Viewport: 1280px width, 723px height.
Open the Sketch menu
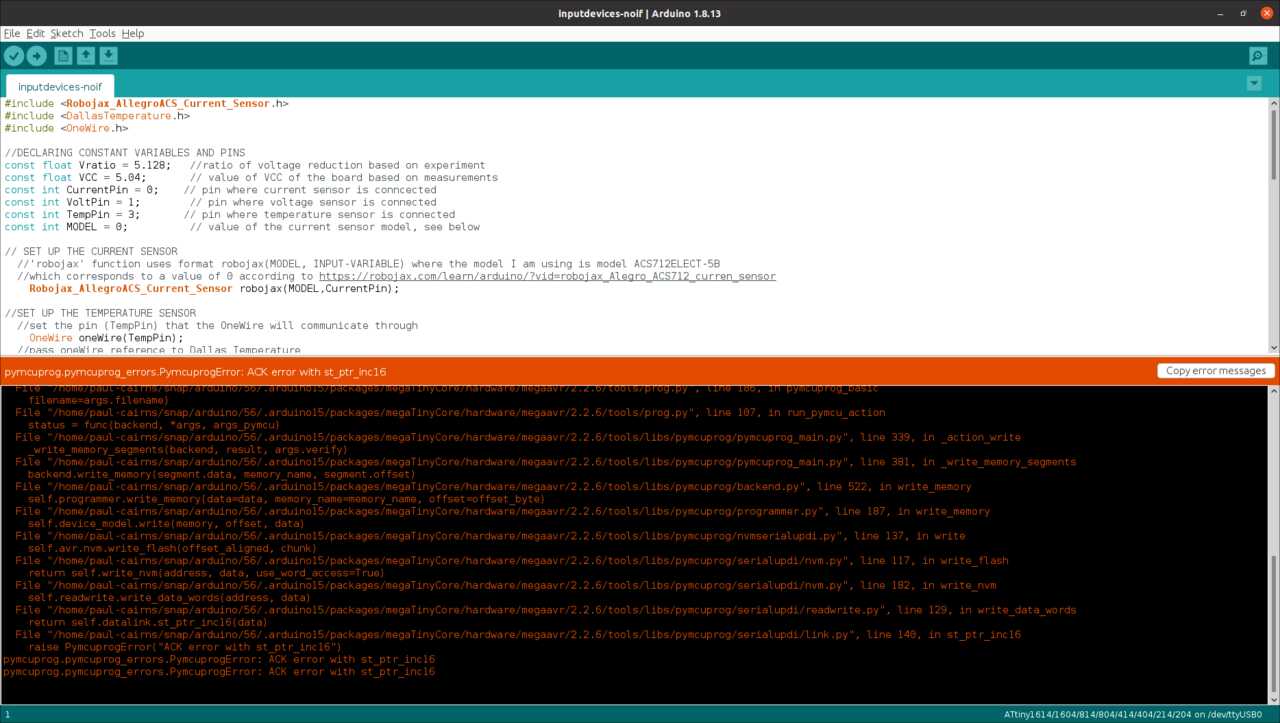pos(67,33)
